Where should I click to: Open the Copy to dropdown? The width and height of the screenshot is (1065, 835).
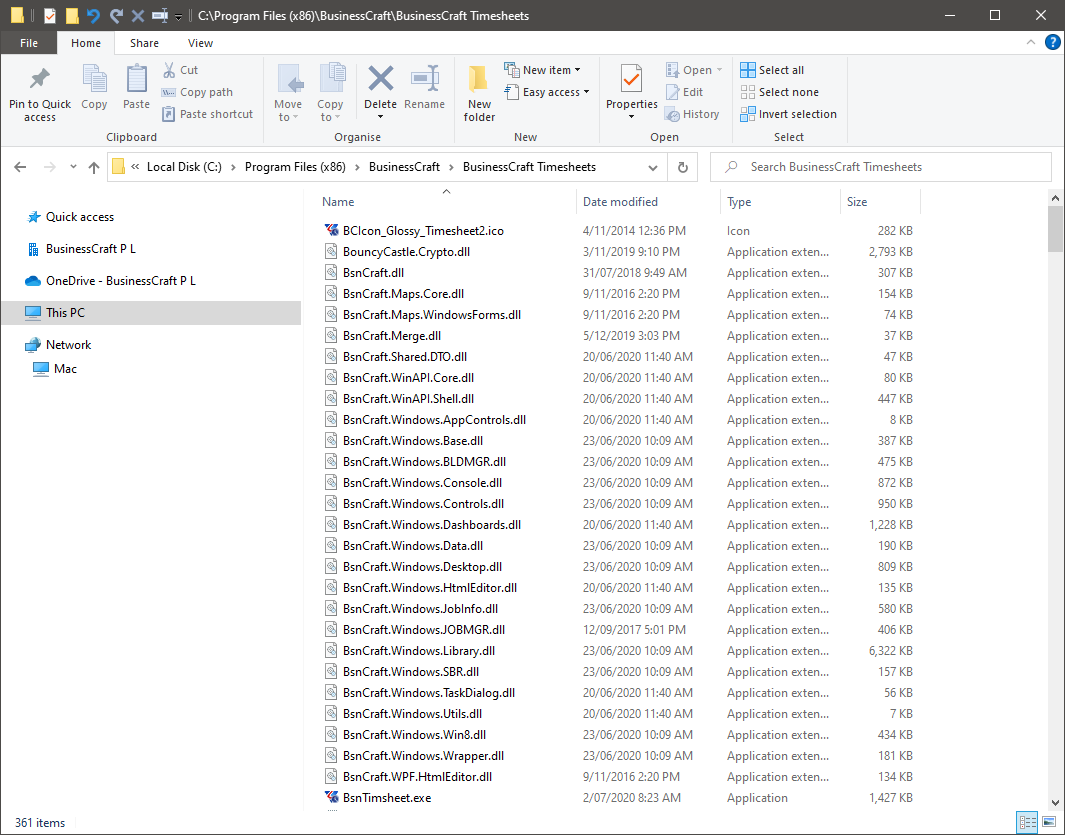coord(330,94)
